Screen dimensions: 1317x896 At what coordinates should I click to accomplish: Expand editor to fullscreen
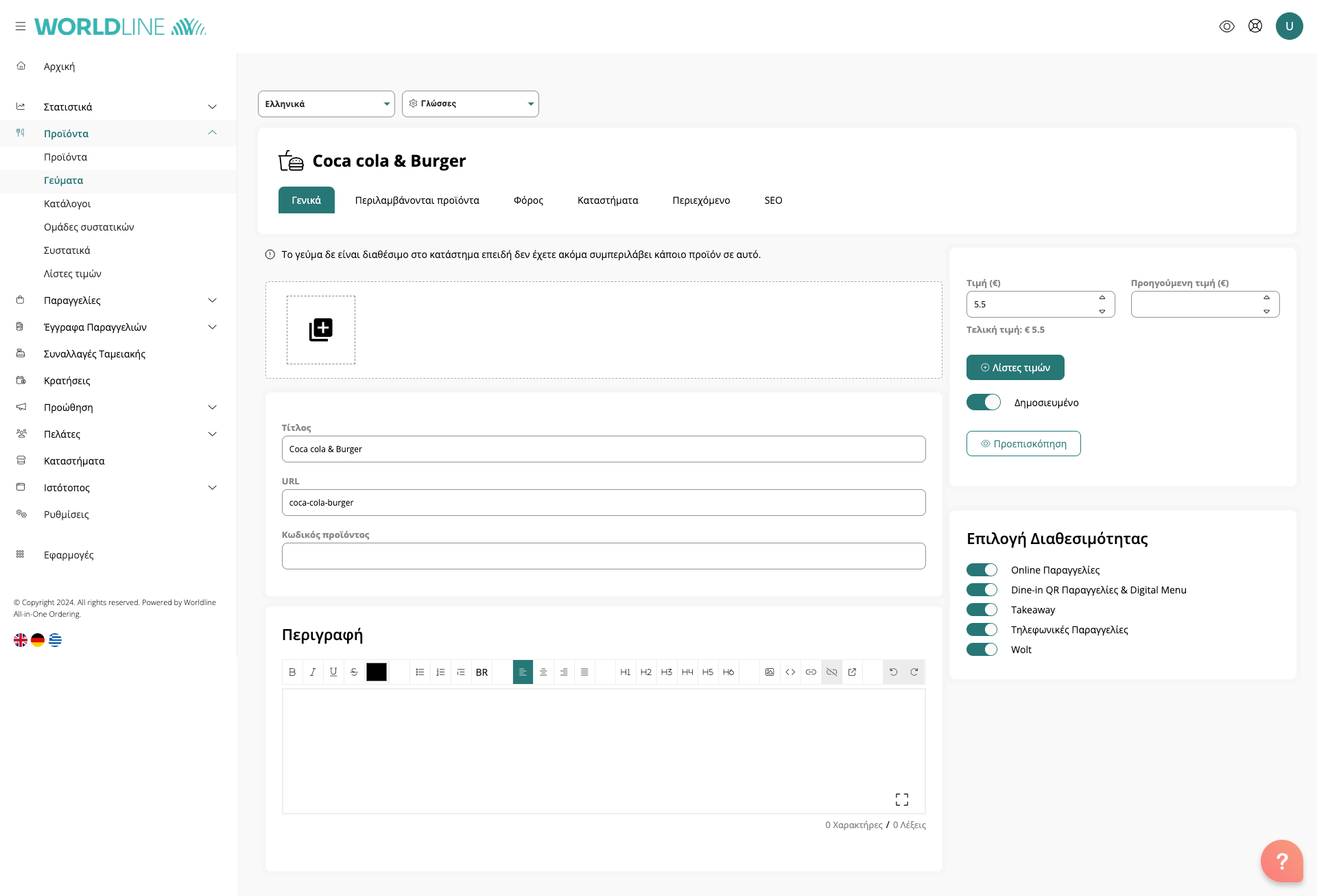point(901,799)
